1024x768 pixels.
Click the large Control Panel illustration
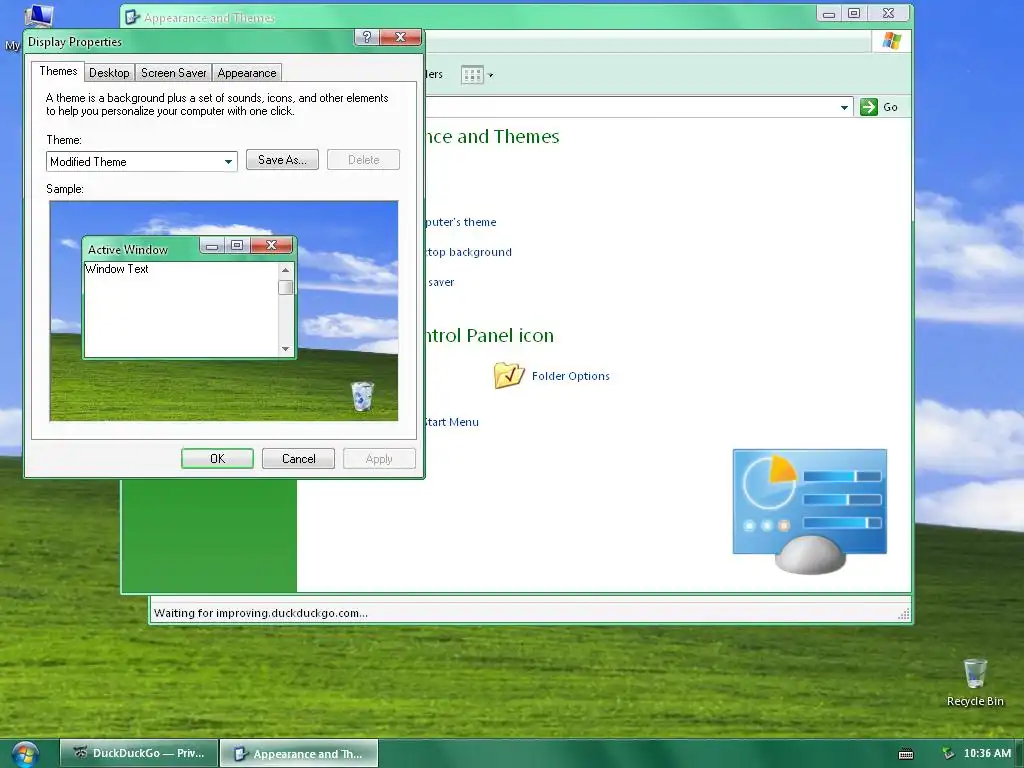click(x=810, y=511)
